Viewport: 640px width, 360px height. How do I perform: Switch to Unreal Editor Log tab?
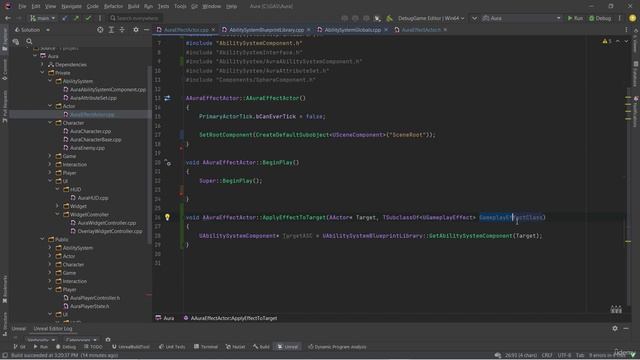click(53, 329)
